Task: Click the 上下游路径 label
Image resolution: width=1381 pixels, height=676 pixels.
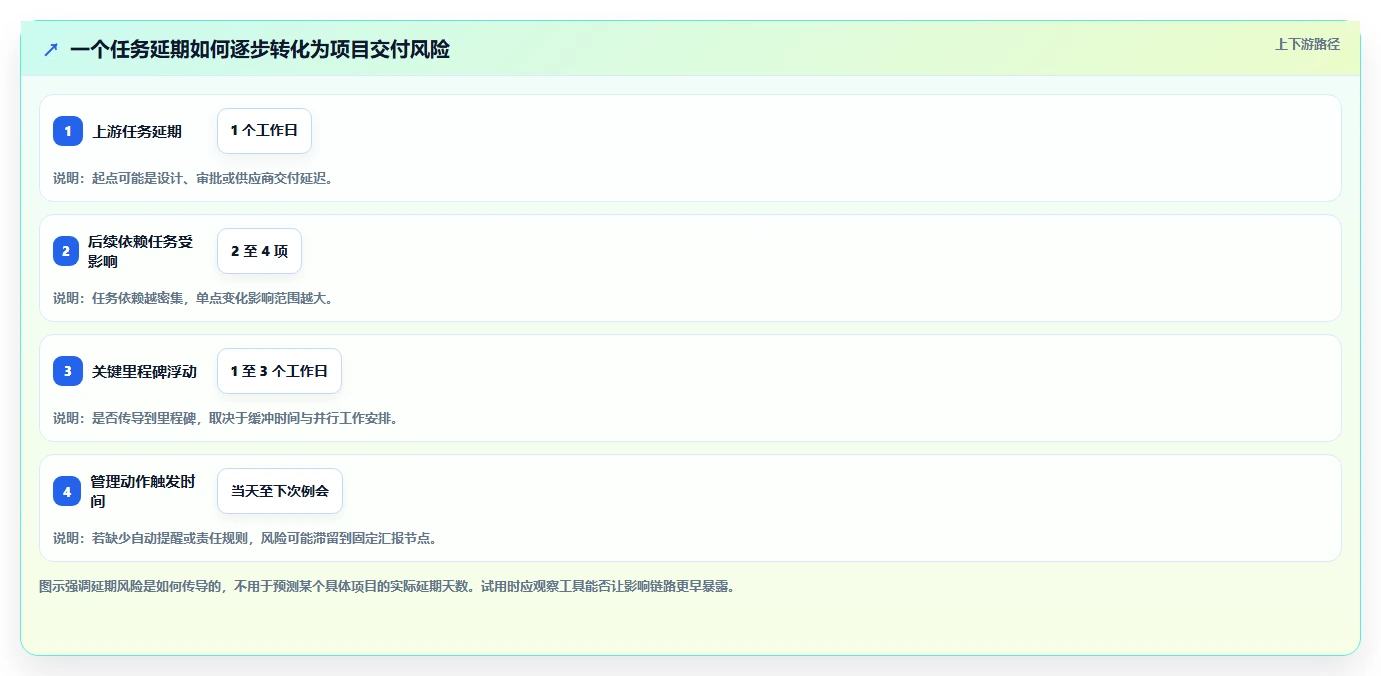Action: click(1307, 44)
